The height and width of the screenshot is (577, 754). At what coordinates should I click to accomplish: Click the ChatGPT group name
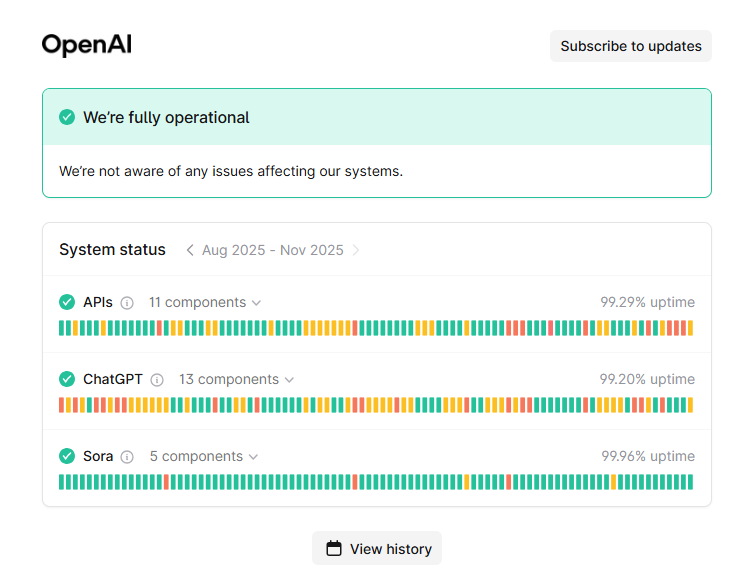click(x=113, y=379)
